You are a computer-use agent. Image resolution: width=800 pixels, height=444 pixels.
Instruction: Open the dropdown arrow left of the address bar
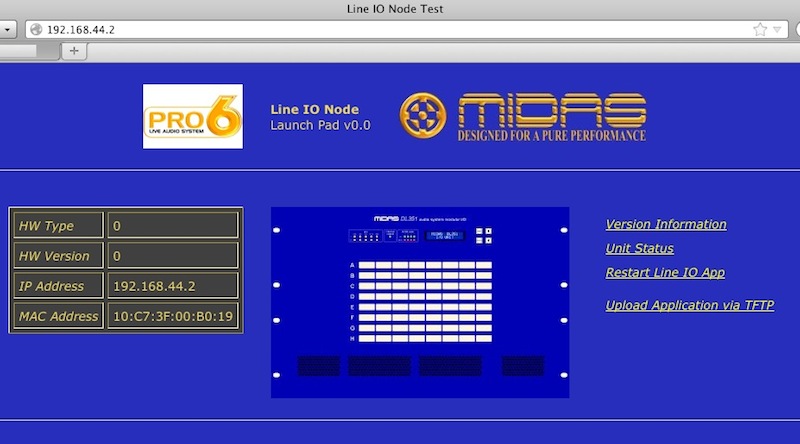(x=7, y=30)
